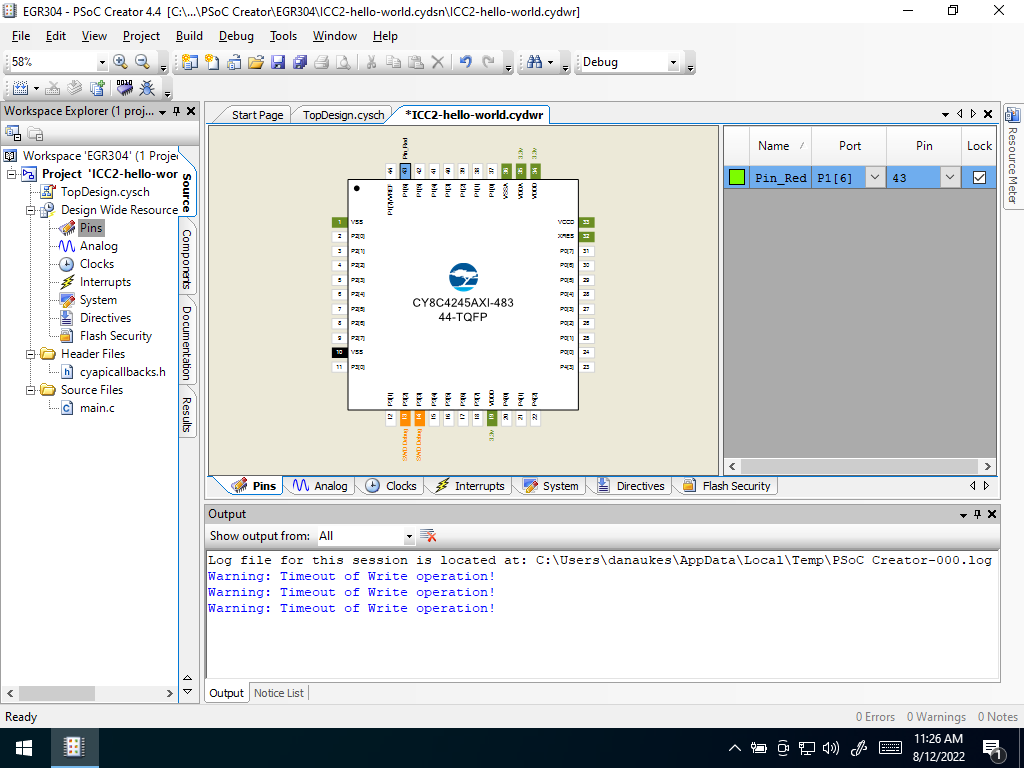Open the File menu

tap(21, 36)
